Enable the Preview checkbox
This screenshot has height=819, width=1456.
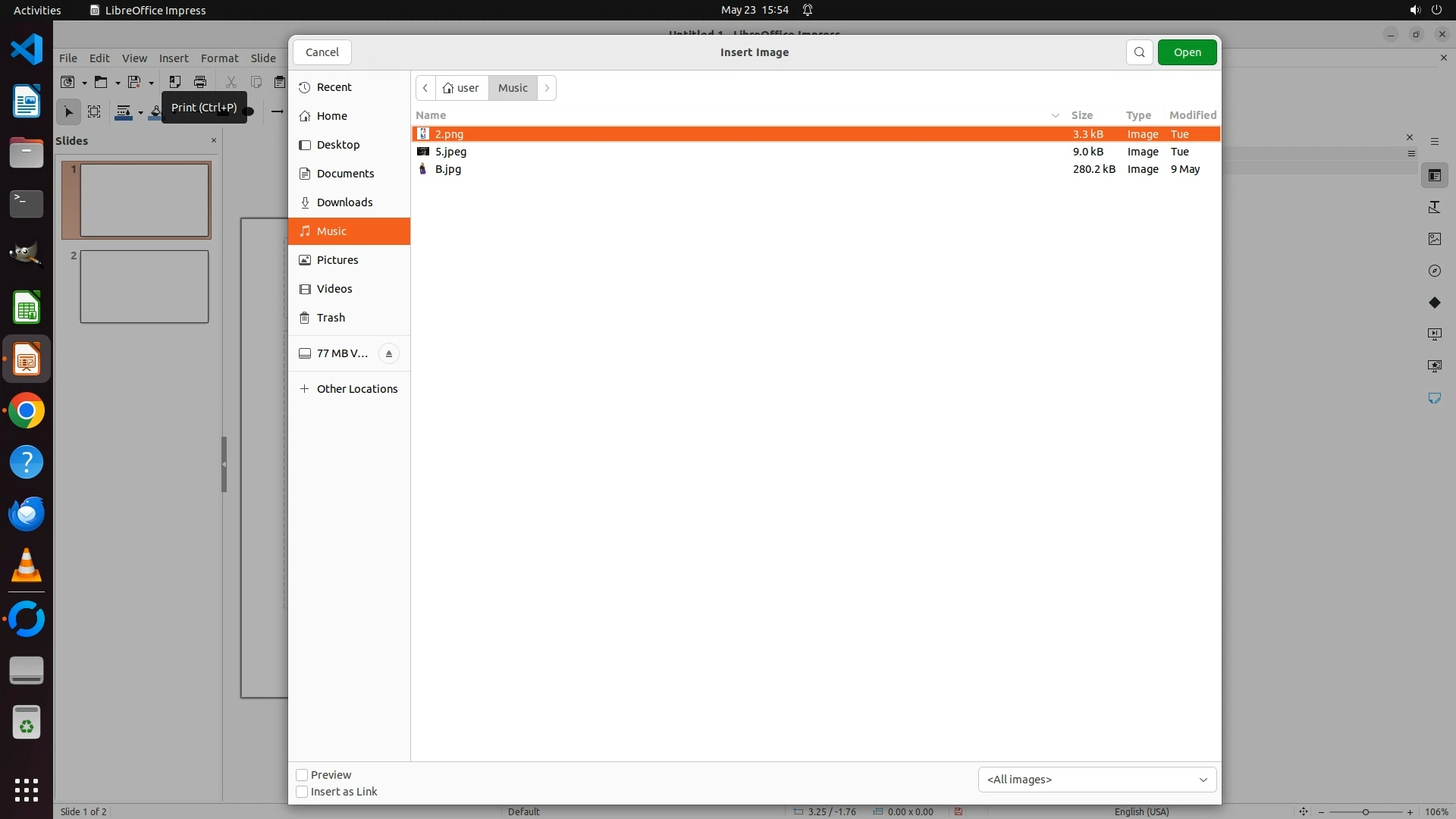(302, 775)
